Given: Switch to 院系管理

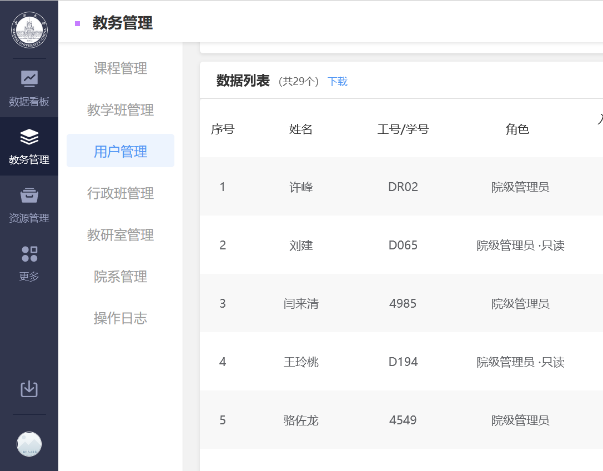Looking at the screenshot, I should point(120,276).
